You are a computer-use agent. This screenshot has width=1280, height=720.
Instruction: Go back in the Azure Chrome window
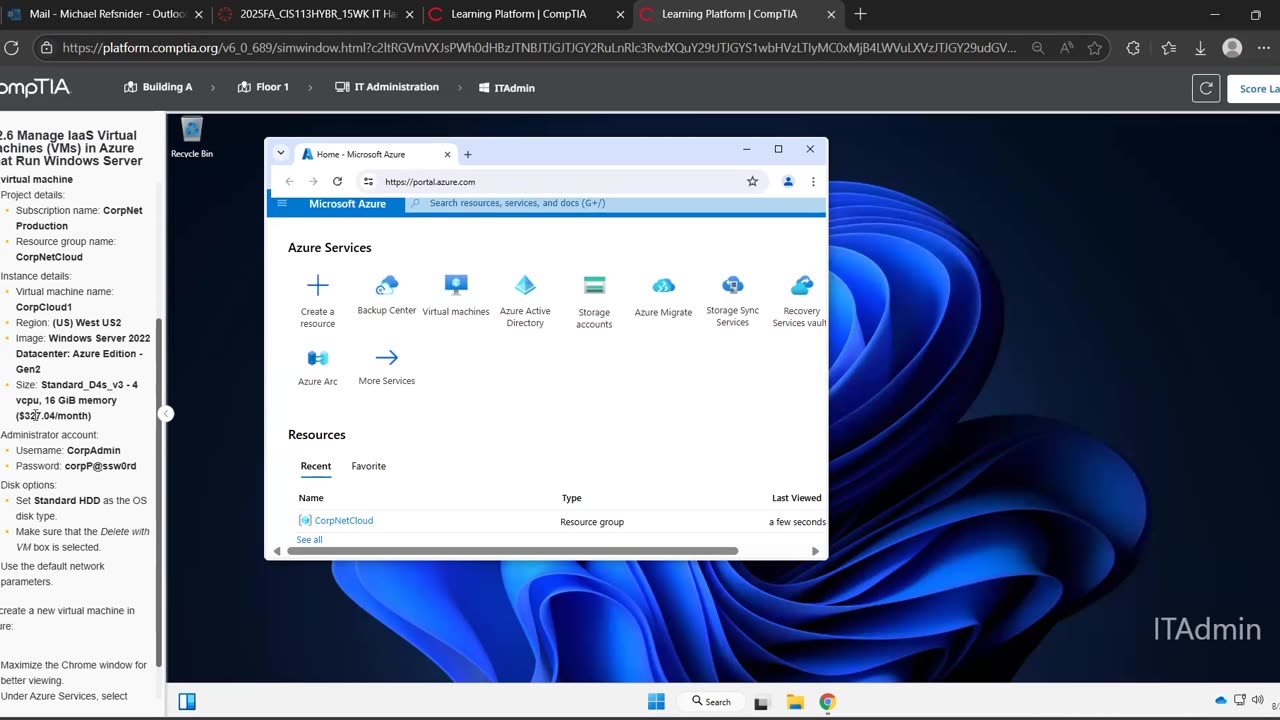(289, 181)
